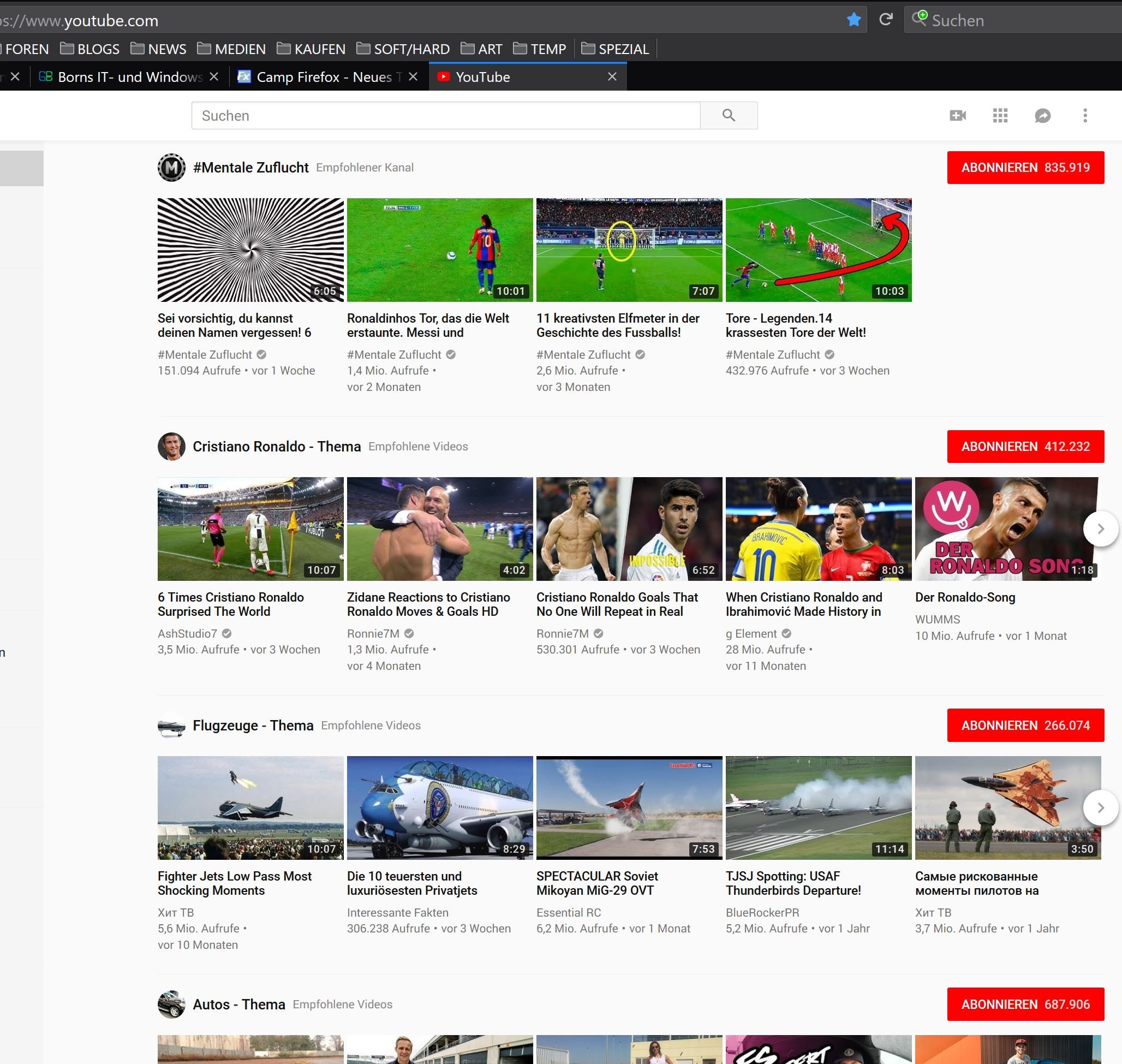
Task: Open the YouTube apps grid icon
Action: (x=1000, y=116)
